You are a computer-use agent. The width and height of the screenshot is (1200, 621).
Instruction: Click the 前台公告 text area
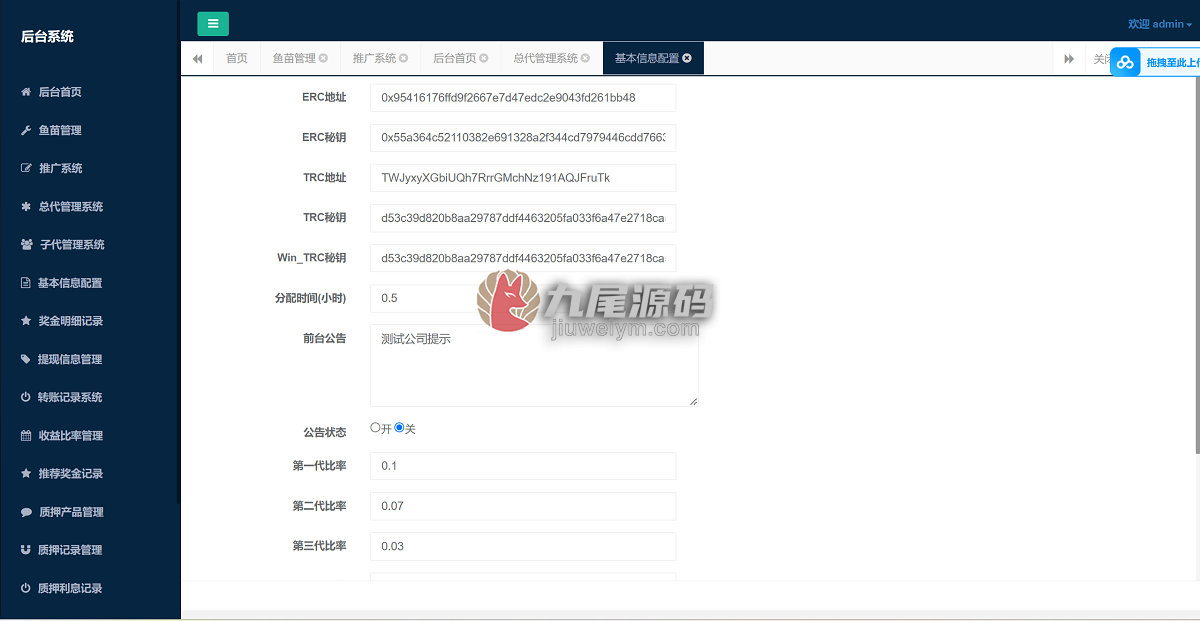pos(534,365)
